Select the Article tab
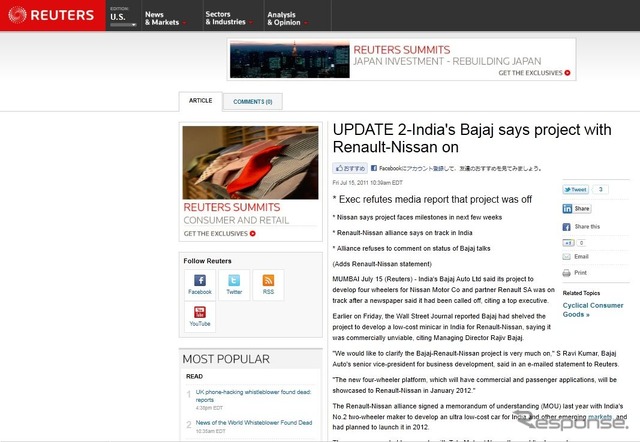Image resolution: width=640 pixels, height=442 pixels. click(200, 101)
